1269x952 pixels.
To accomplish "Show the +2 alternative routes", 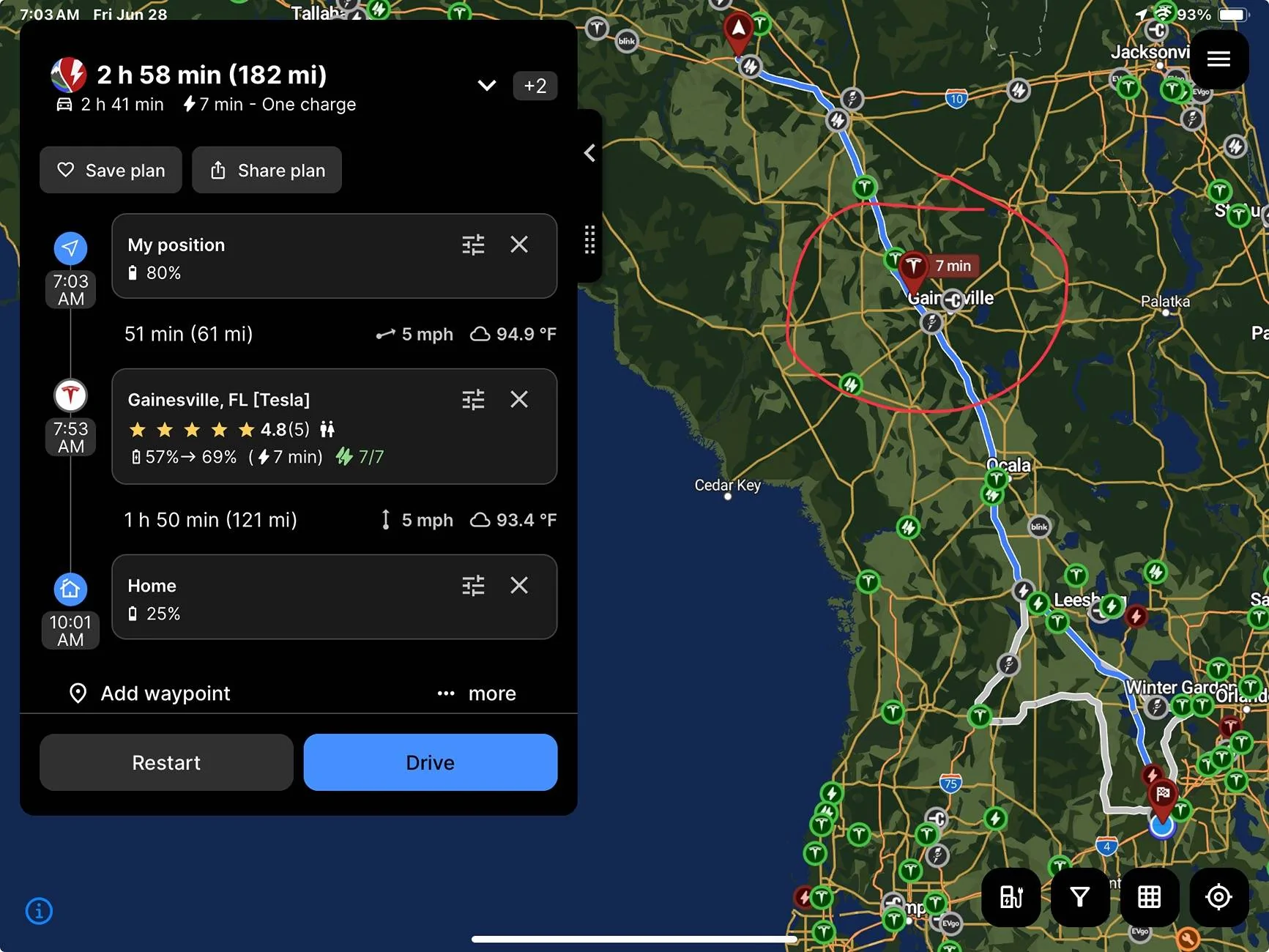I will [535, 86].
